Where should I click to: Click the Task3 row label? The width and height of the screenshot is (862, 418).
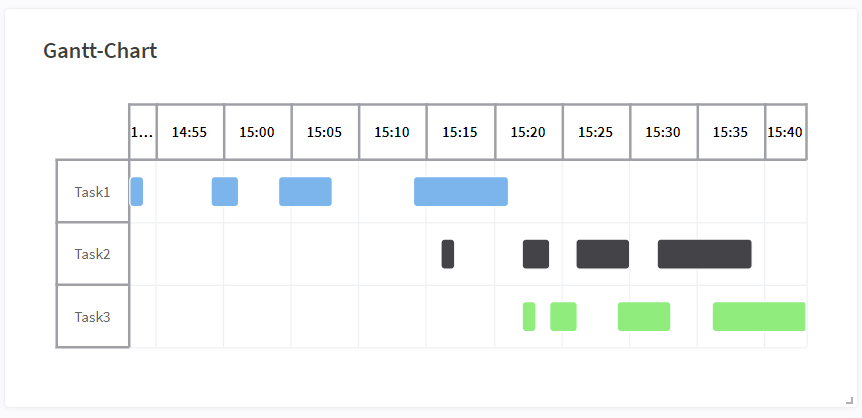tap(92, 317)
